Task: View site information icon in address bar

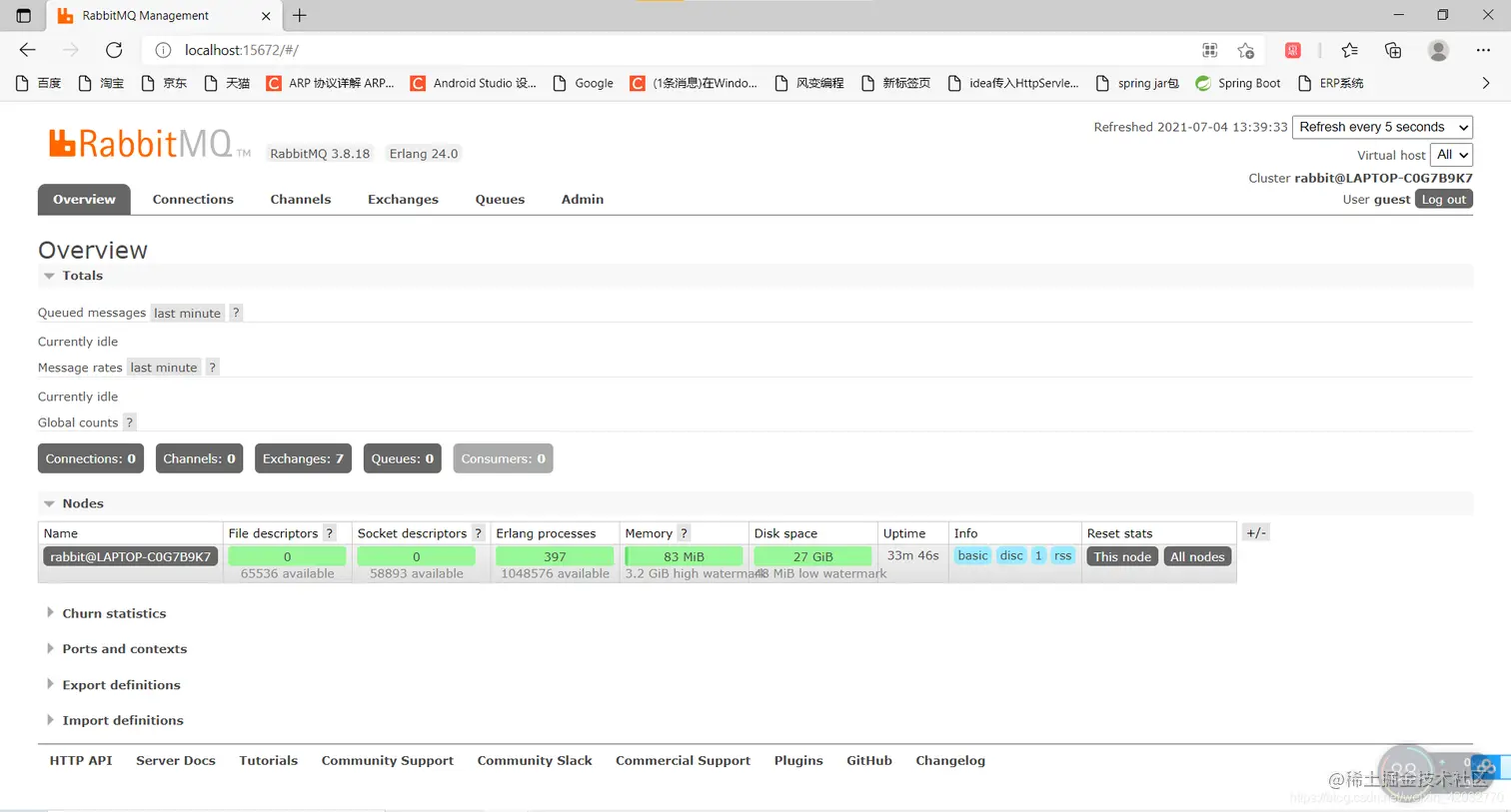Action: [164, 50]
